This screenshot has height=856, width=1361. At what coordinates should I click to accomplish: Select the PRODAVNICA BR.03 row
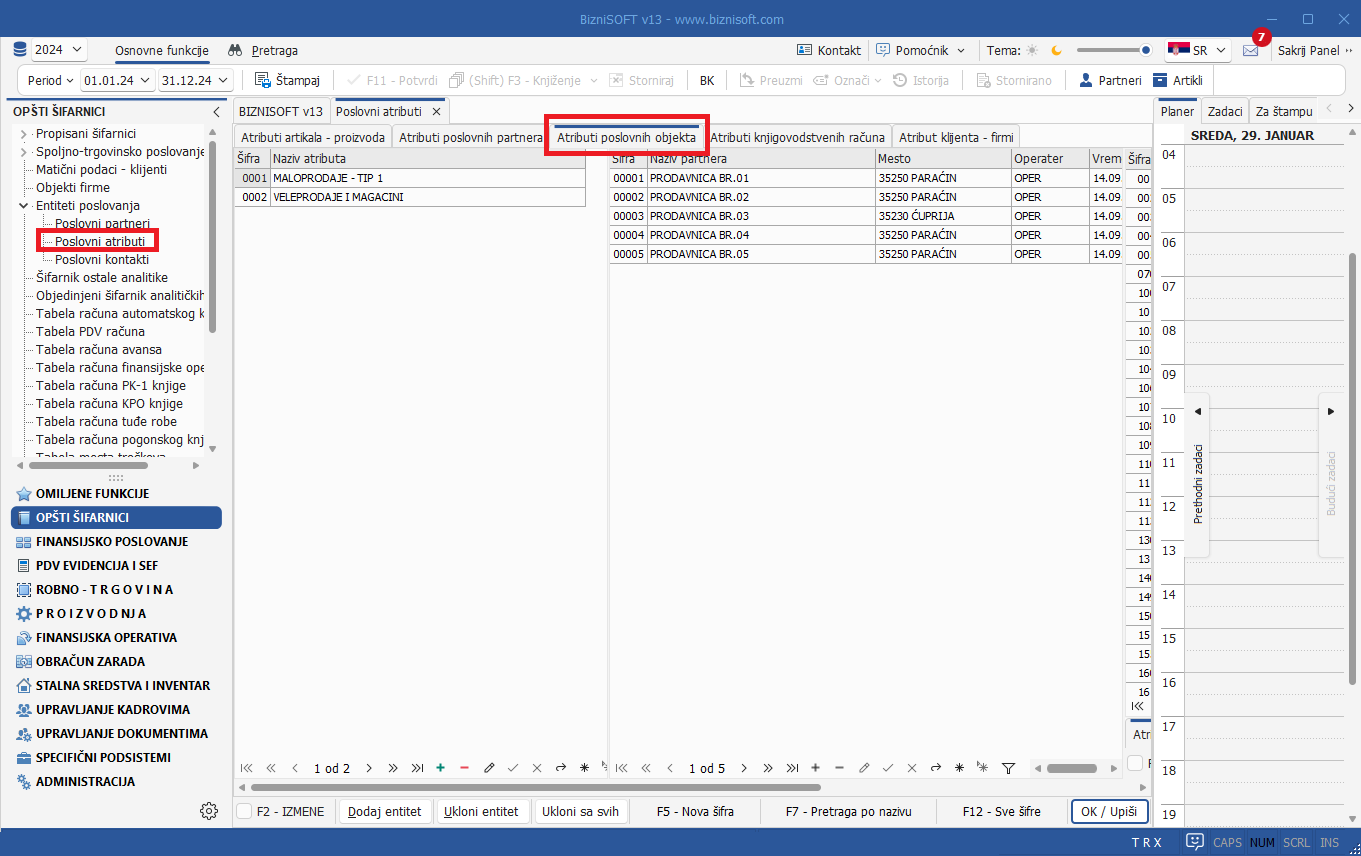[x=699, y=216]
